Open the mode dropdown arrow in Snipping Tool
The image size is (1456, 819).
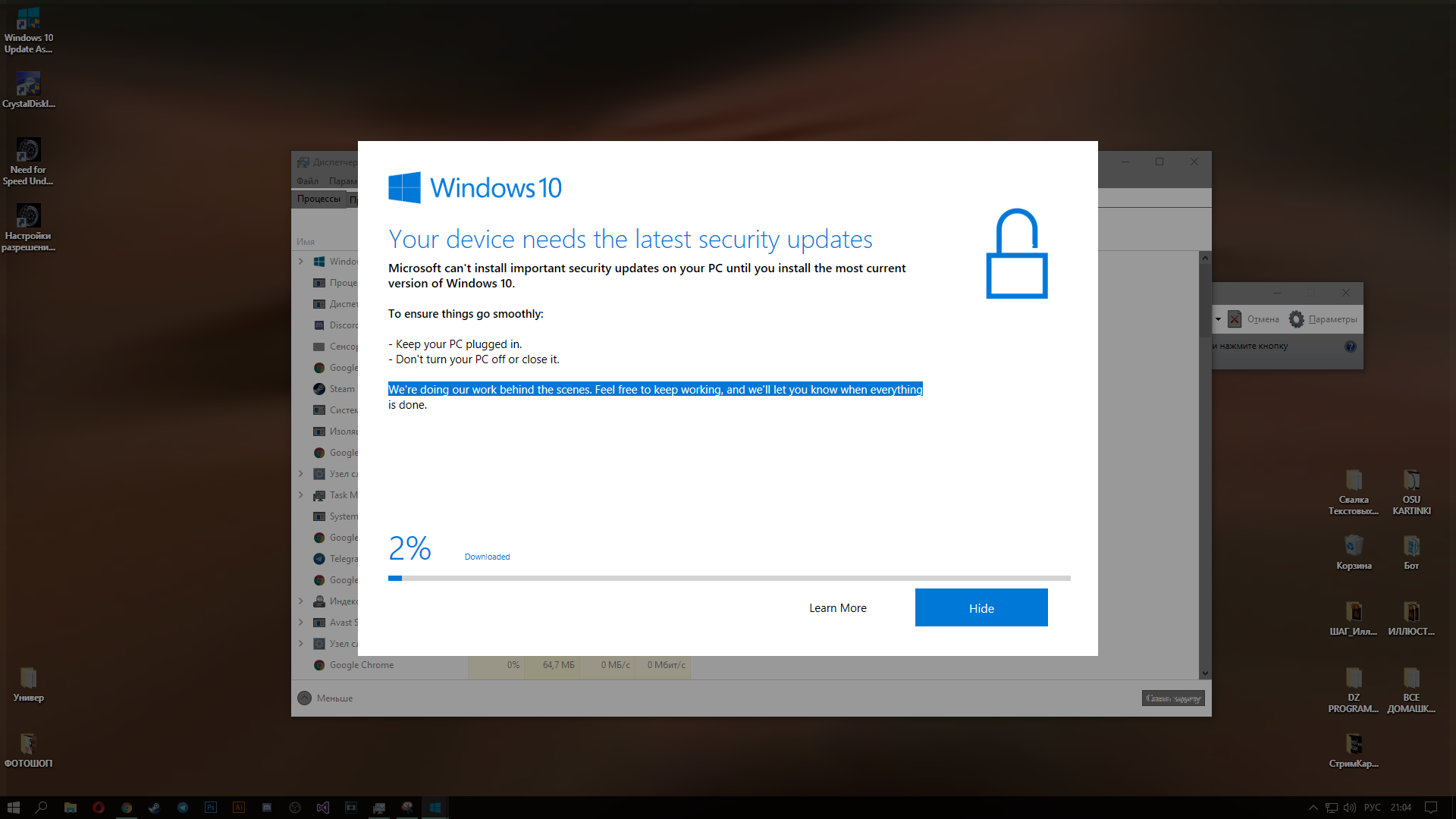1218,319
